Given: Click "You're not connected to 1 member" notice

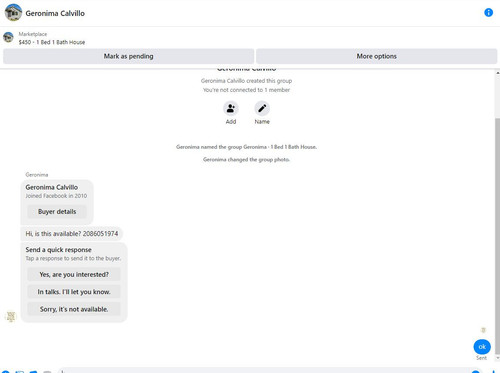Looking at the screenshot, I should coord(246,90).
